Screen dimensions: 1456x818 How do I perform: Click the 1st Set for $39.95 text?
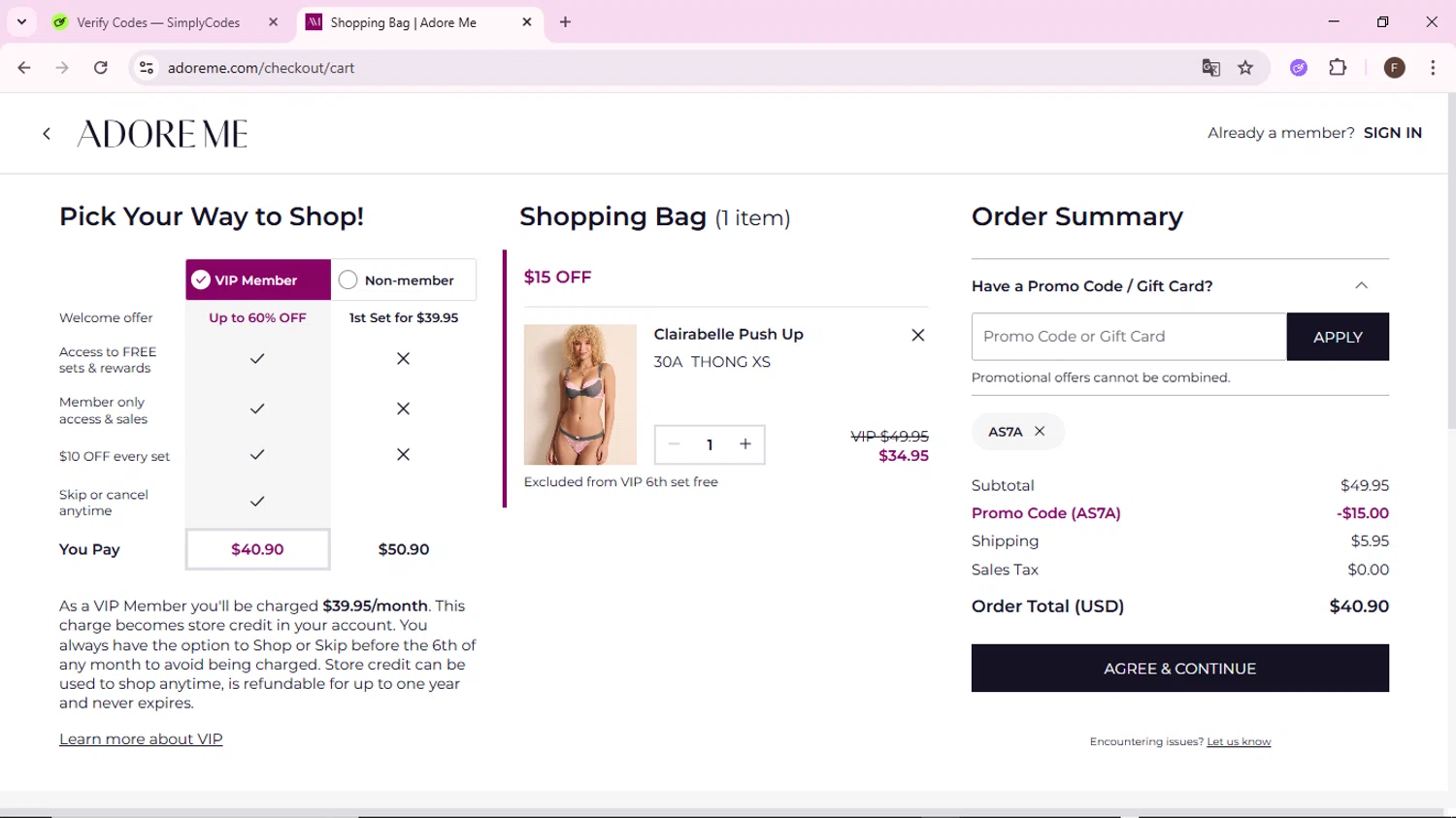tap(404, 317)
